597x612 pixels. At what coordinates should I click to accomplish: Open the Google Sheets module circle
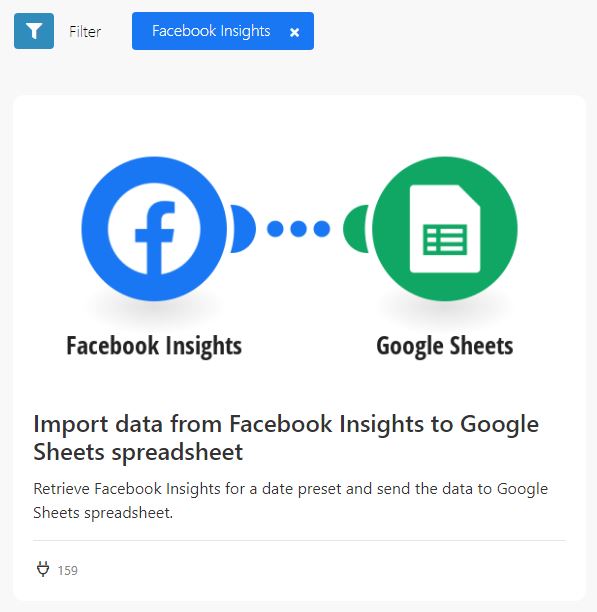click(x=445, y=229)
